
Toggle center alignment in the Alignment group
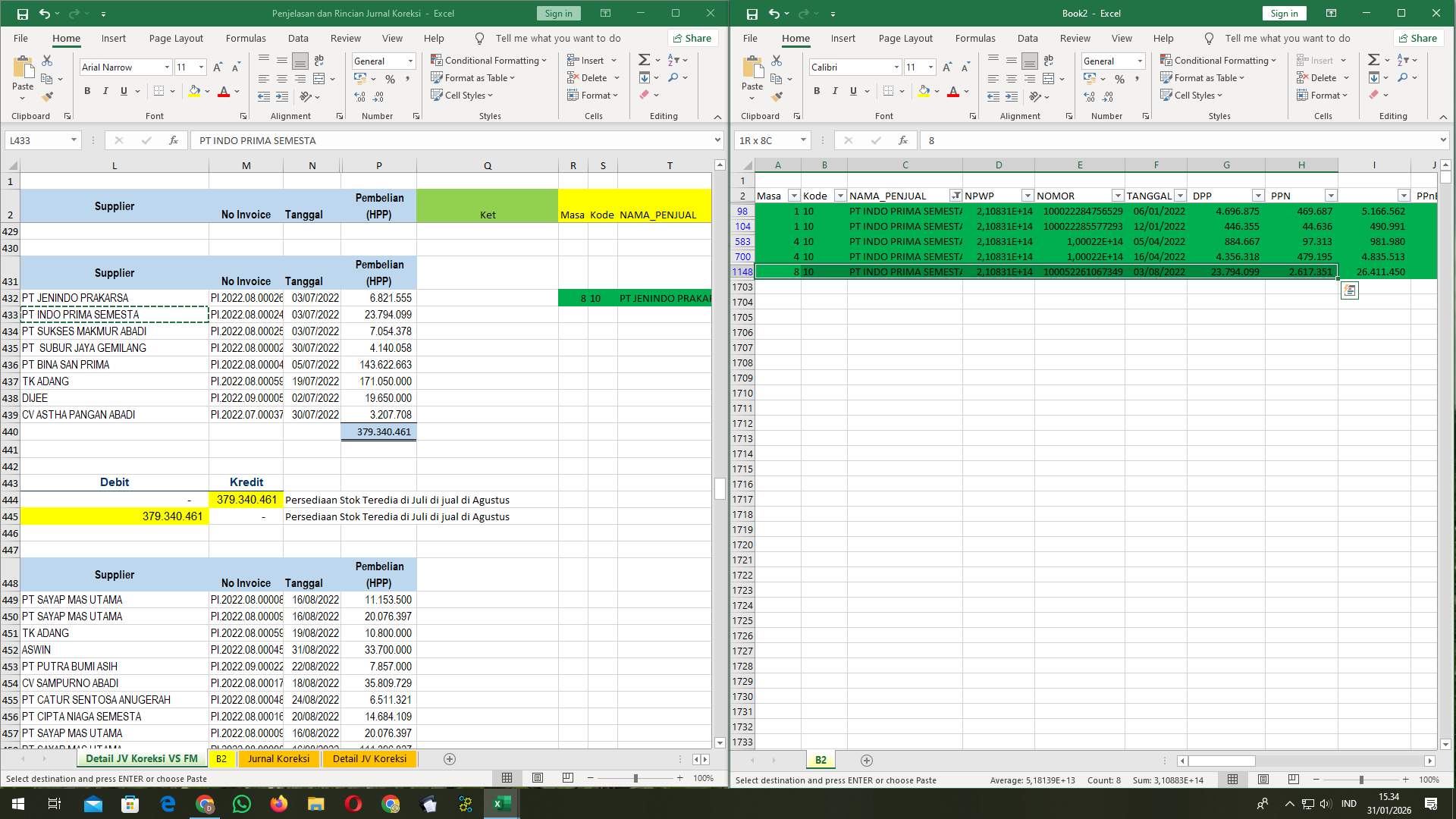[281, 78]
